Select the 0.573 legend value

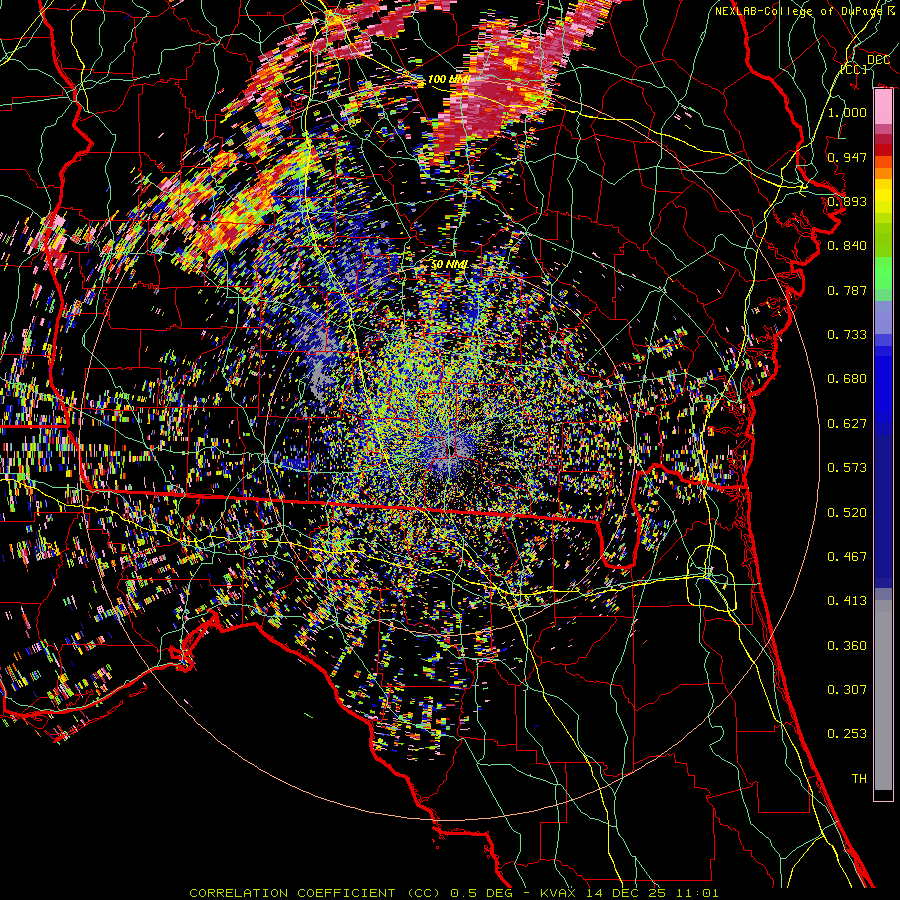tap(847, 468)
